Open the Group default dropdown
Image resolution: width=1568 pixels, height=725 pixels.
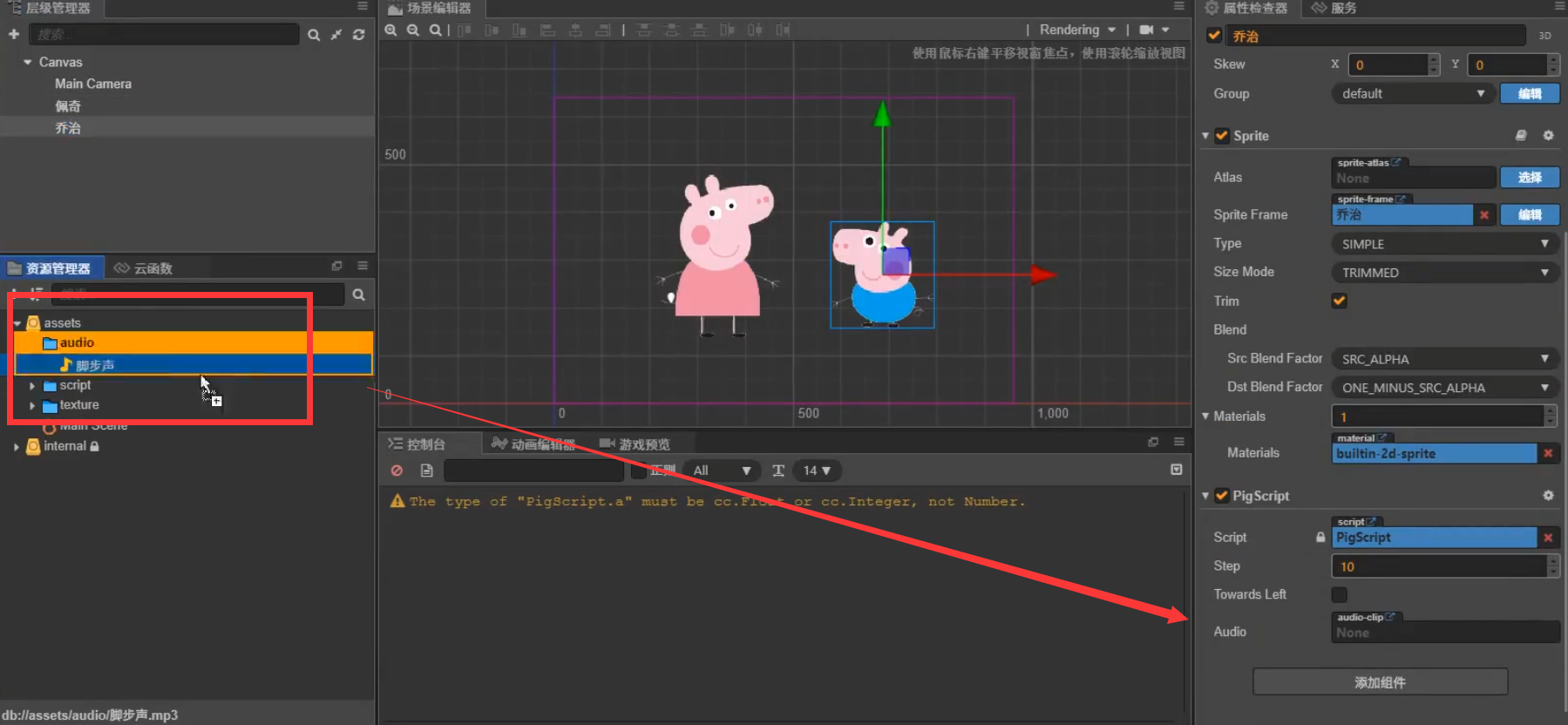coord(1413,93)
